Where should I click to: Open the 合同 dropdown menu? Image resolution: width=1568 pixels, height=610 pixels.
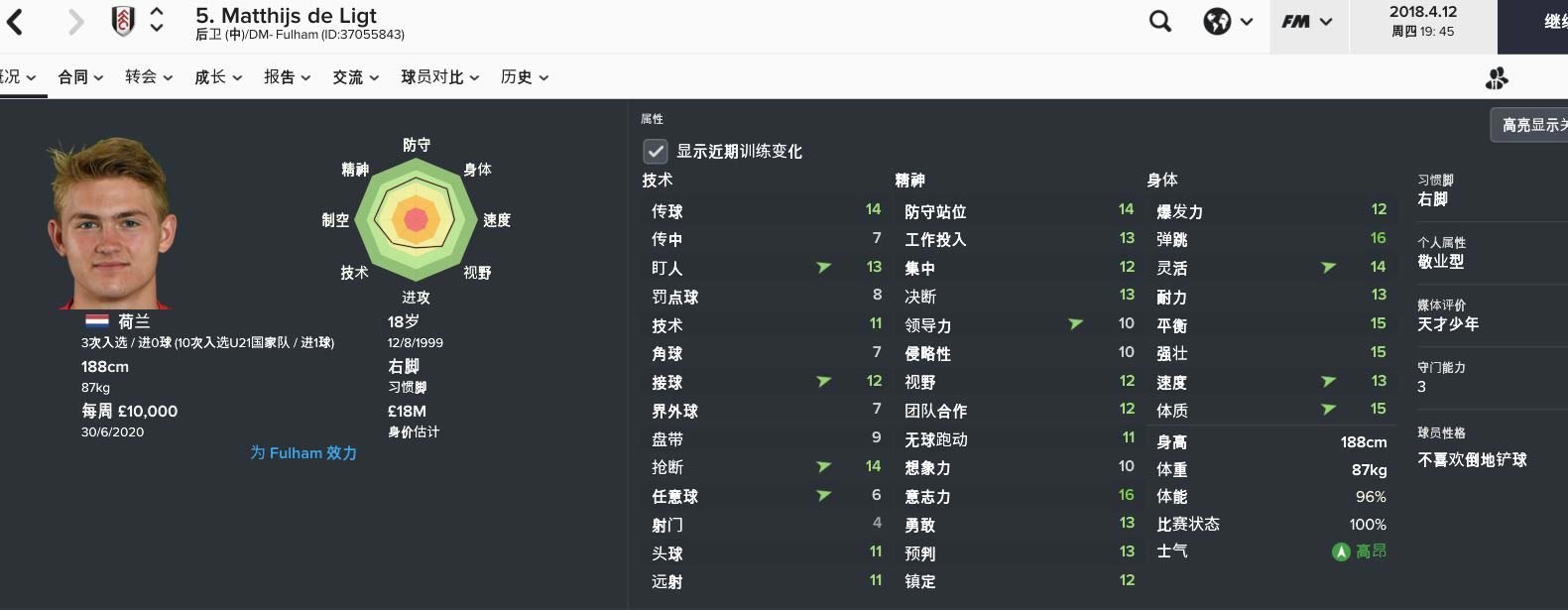click(x=80, y=77)
